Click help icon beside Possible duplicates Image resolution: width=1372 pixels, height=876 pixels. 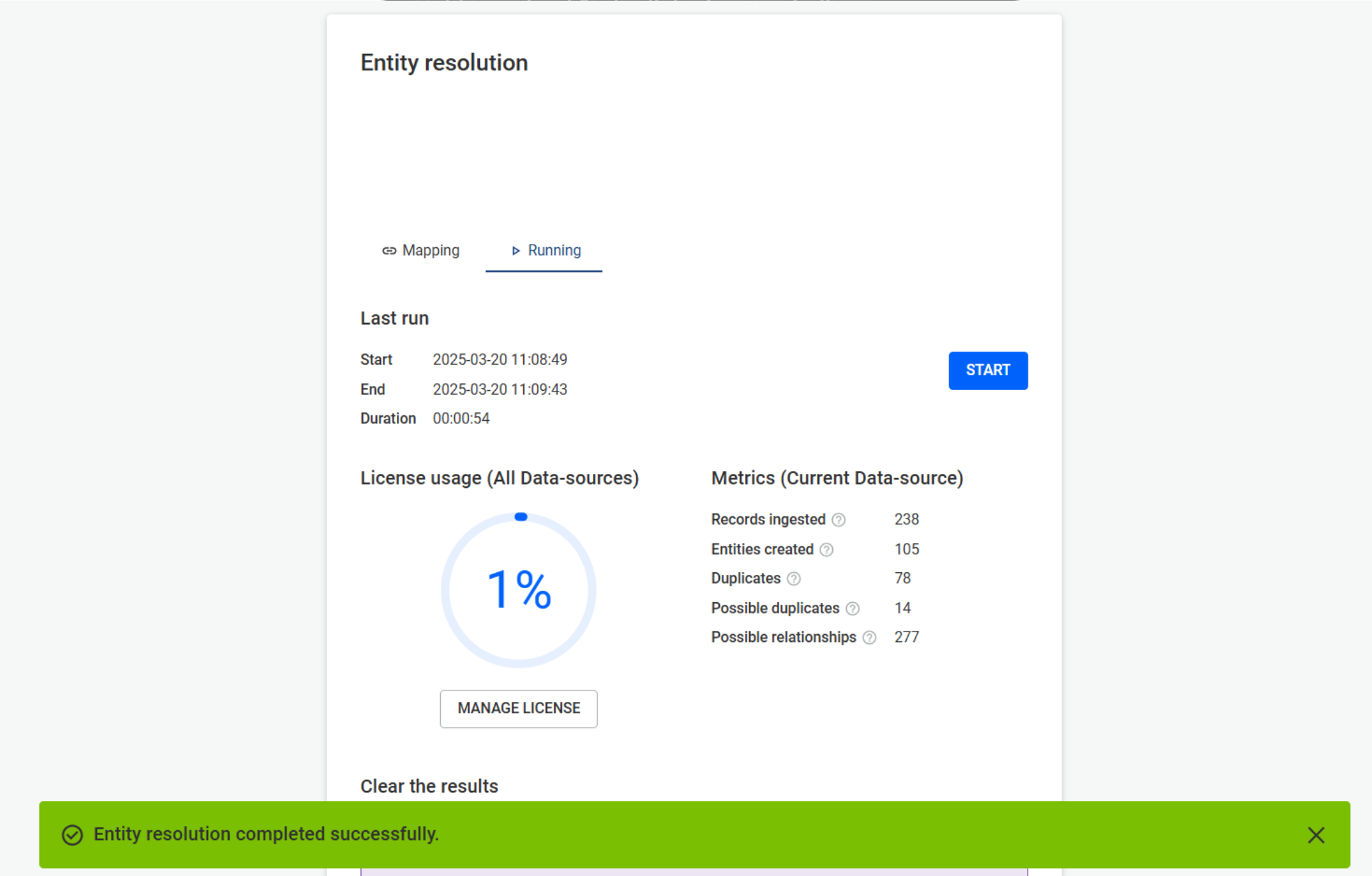pyautogui.click(x=853, y=608)
